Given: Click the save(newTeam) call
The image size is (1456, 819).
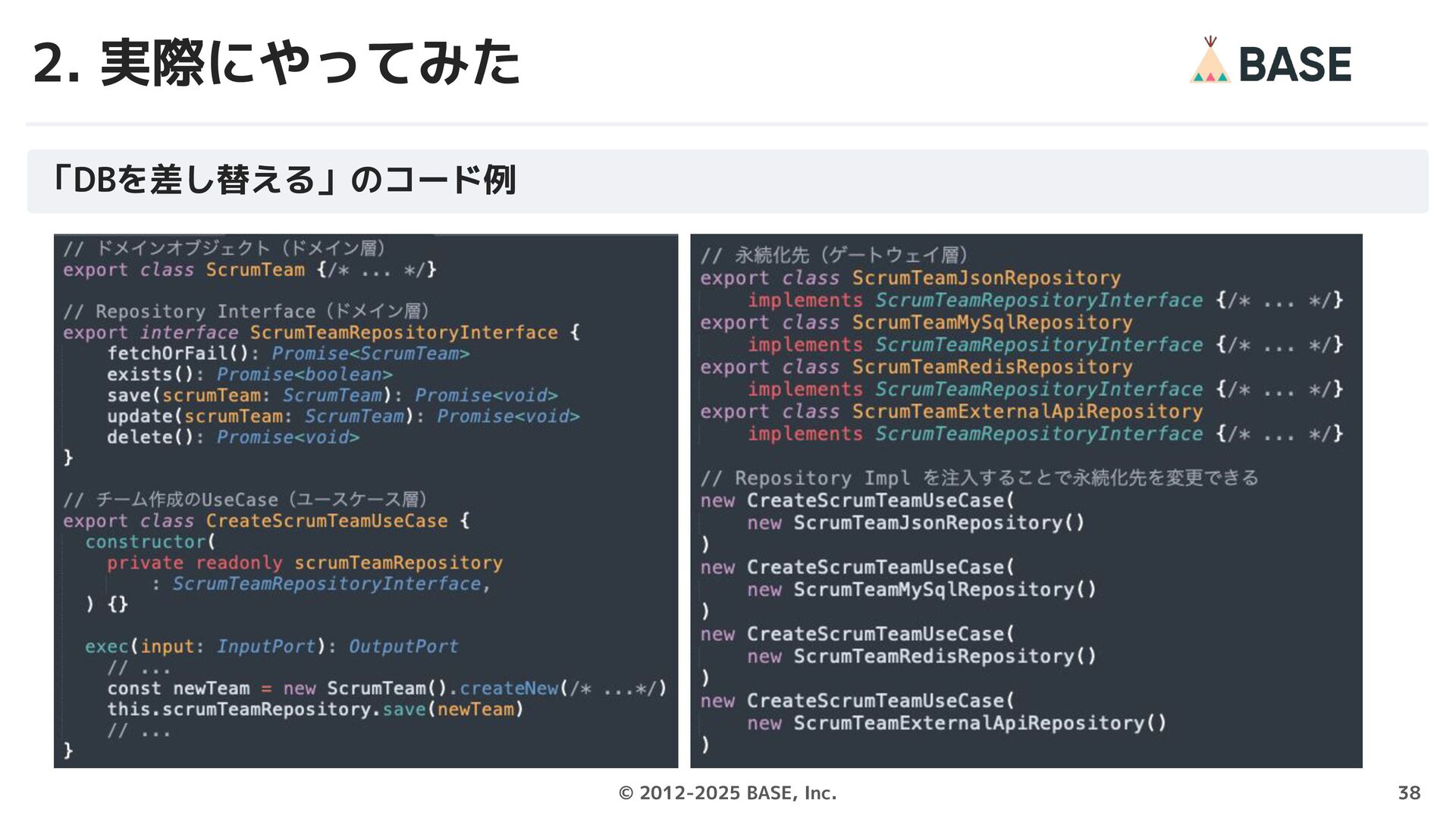Looking at the screenshot, I should click(452, 710).
